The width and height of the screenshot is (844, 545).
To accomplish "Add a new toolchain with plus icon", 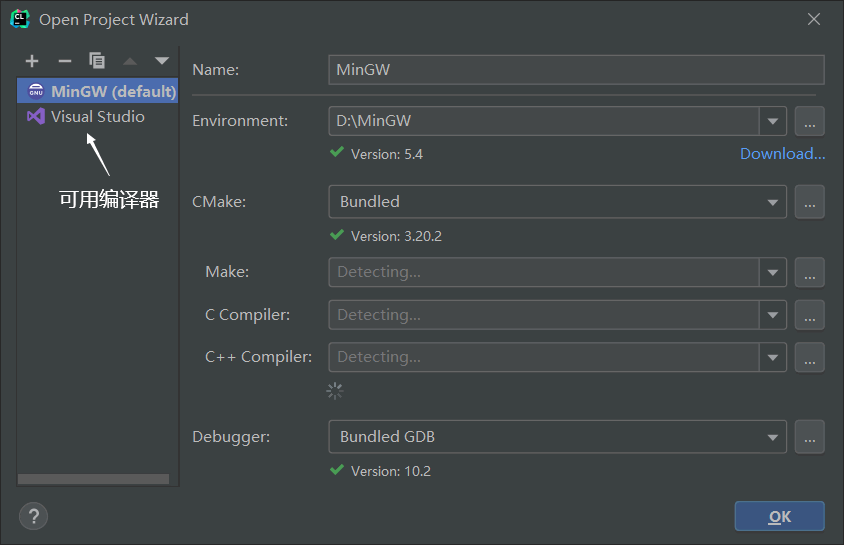I will 32,61.
